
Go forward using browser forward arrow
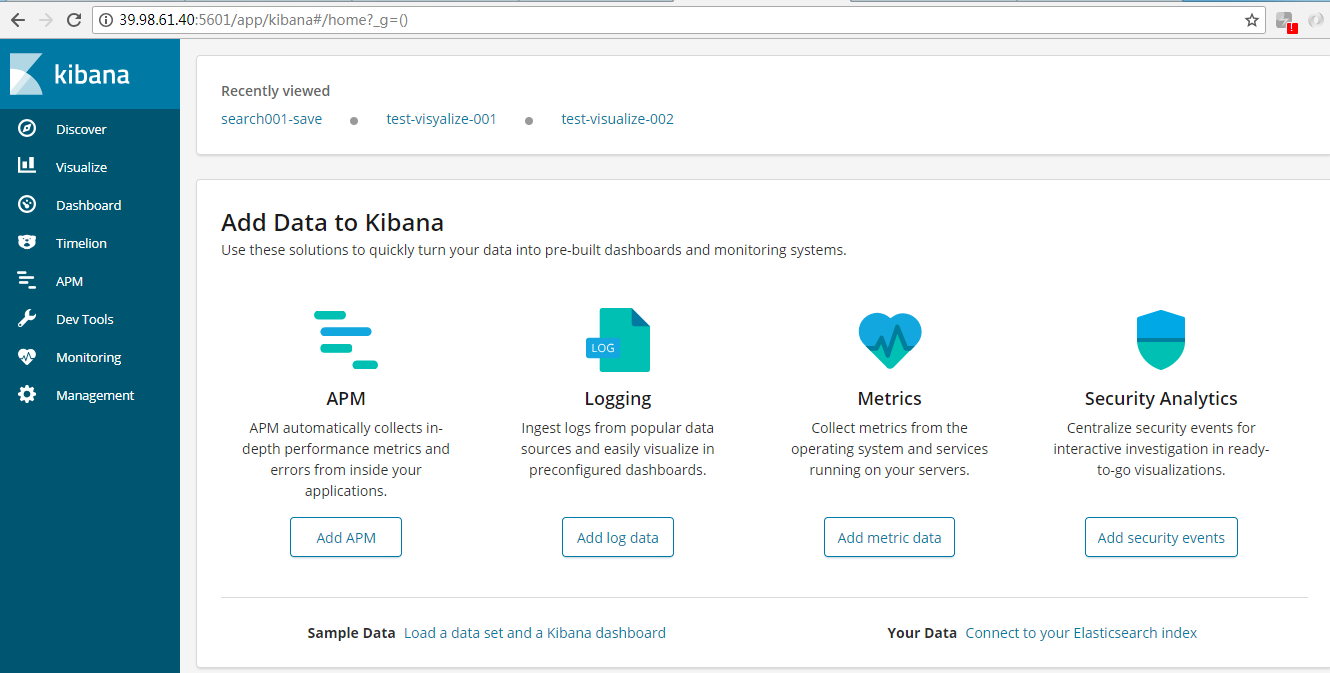click(46, 20)
